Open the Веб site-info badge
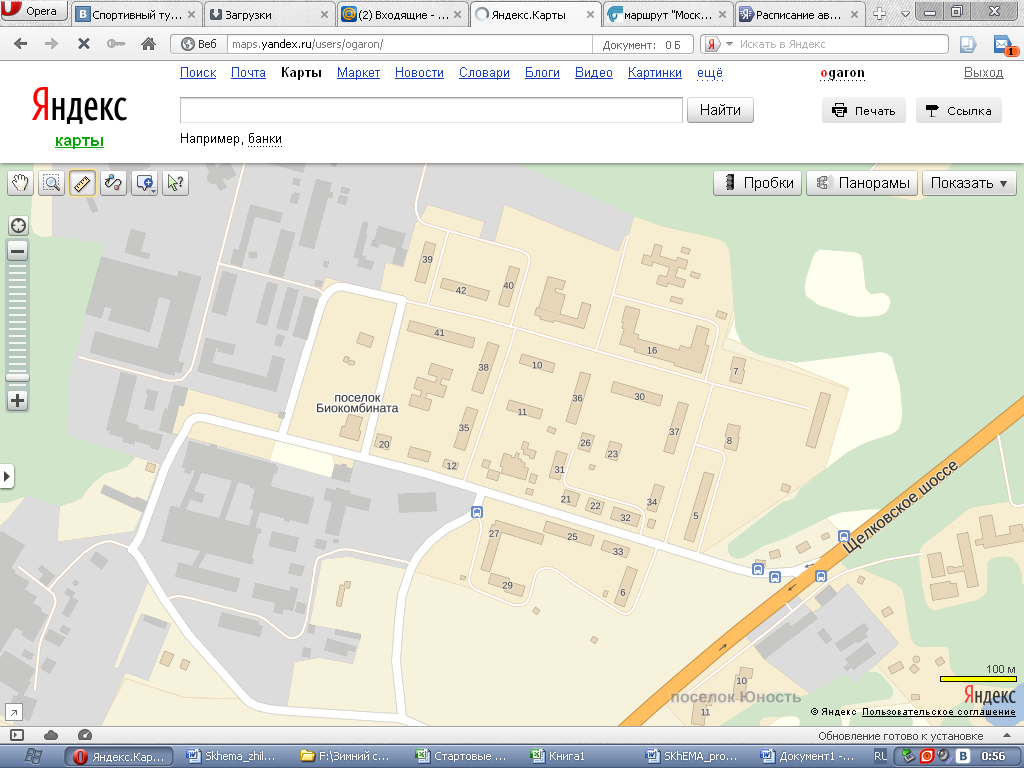Viewport: 1024px width, 768px height. click(199, 44)
